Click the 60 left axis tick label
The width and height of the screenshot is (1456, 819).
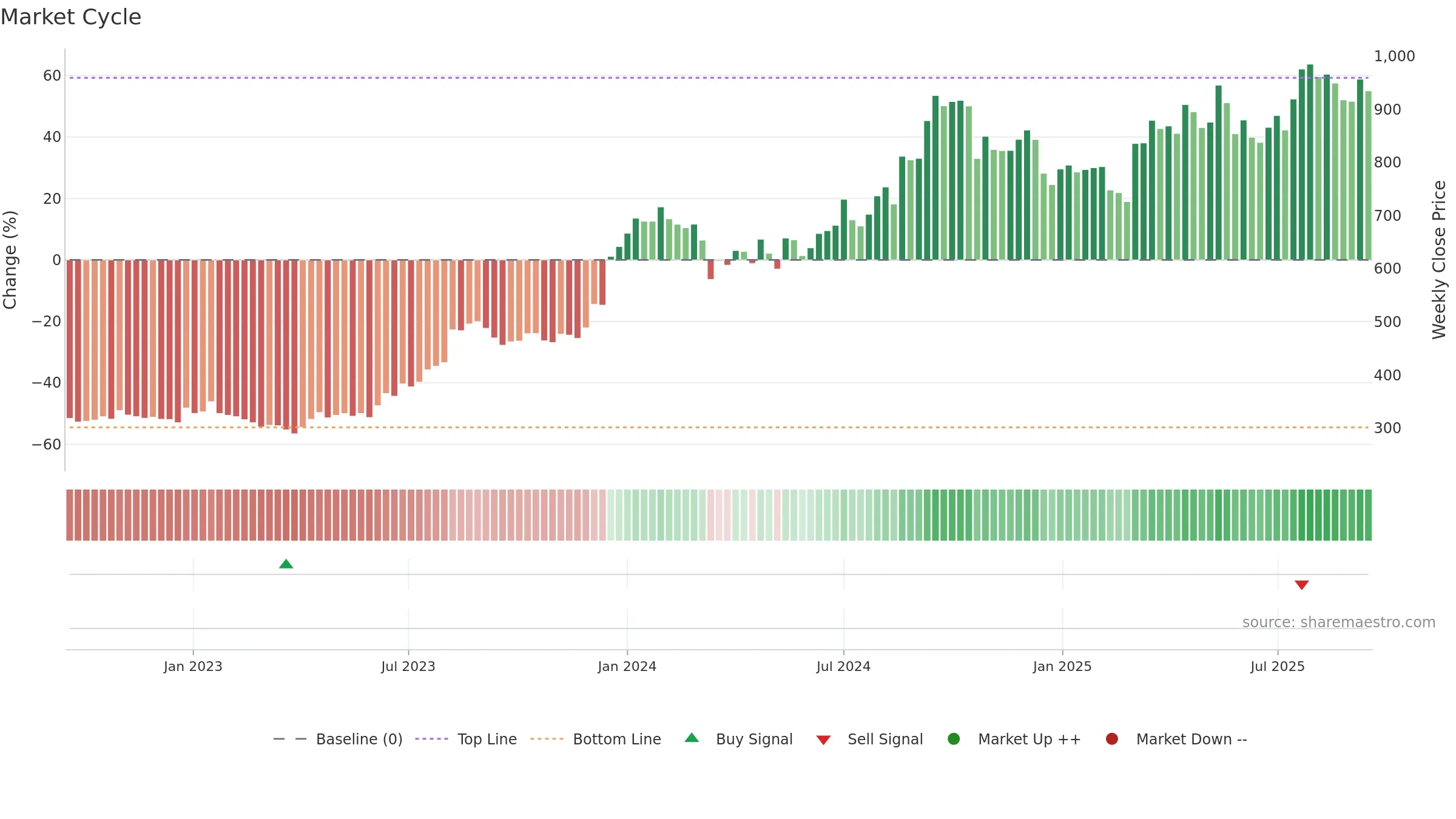point(52,76)
